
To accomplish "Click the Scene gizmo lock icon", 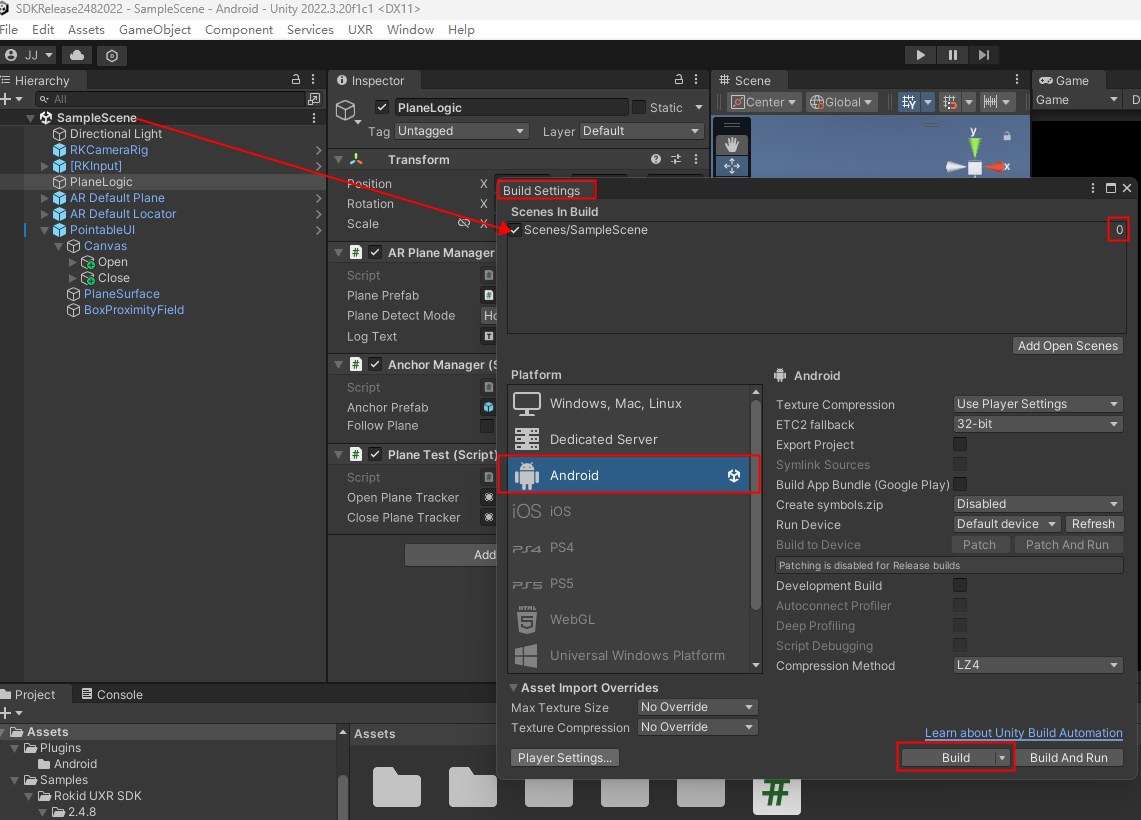I will pyautogui.click(x=1007, y=136).
